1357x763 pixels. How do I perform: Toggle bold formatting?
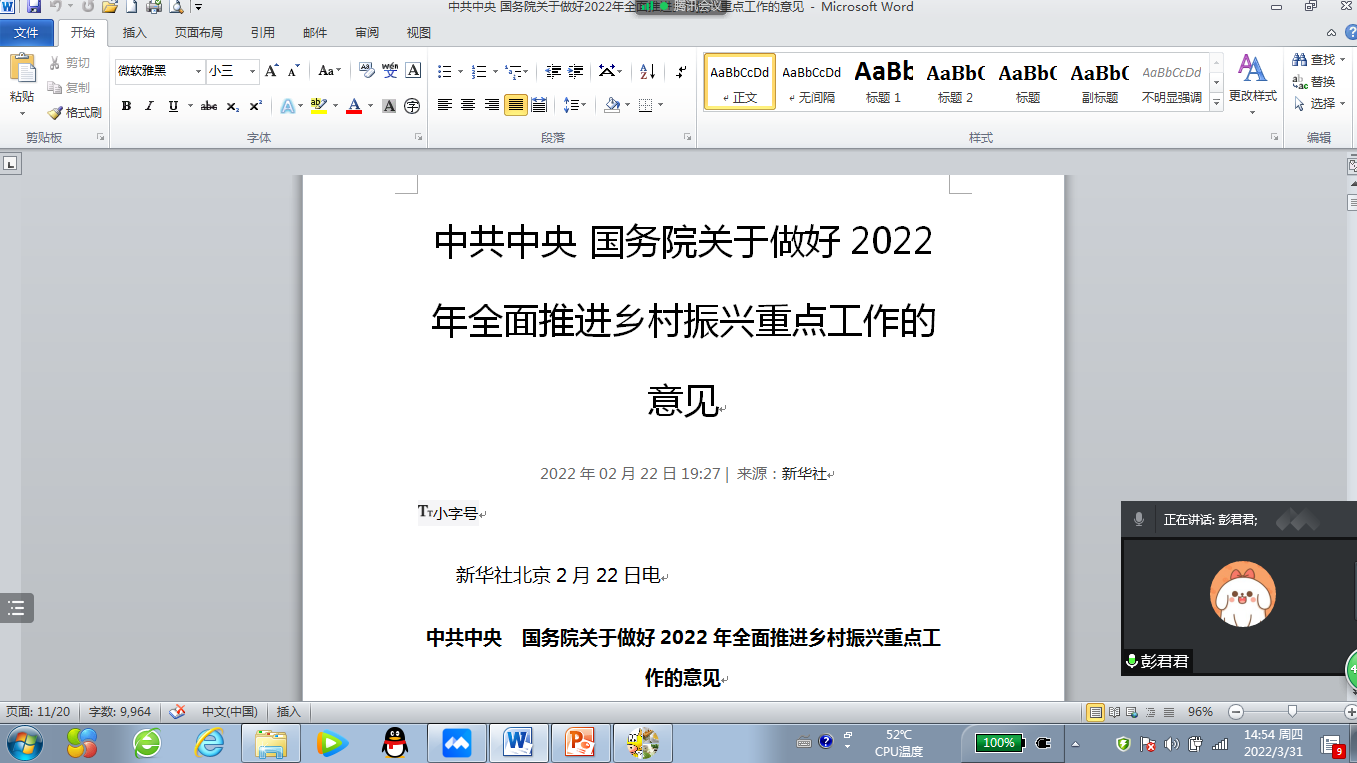126,106
